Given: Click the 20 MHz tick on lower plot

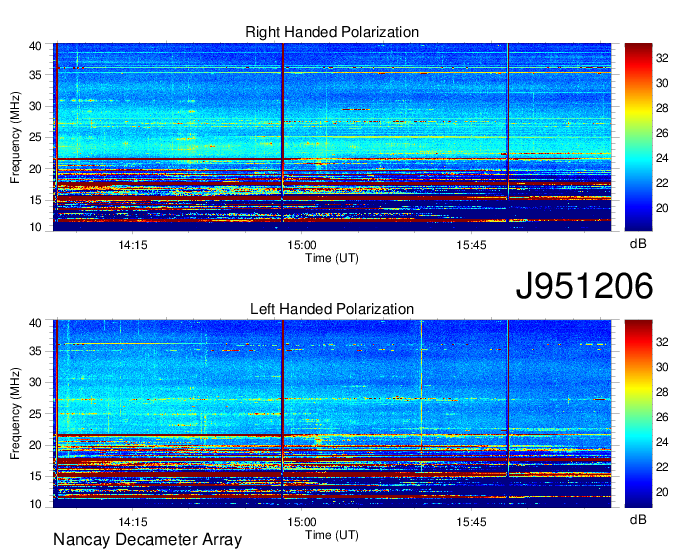Looking at the screenshot, I should coord(36,445).
